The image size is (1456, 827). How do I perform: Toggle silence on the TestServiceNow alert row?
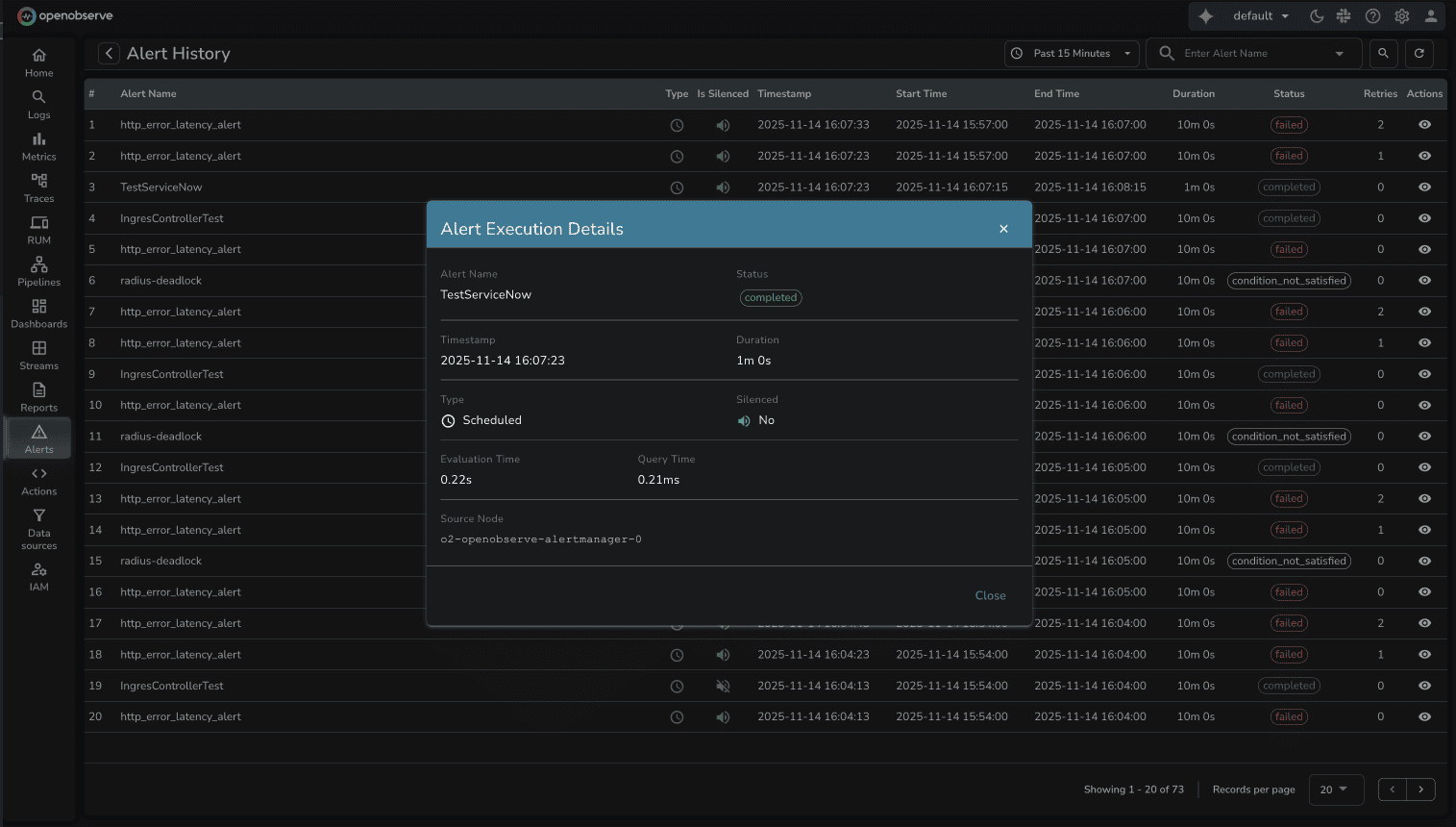(723, 187)
